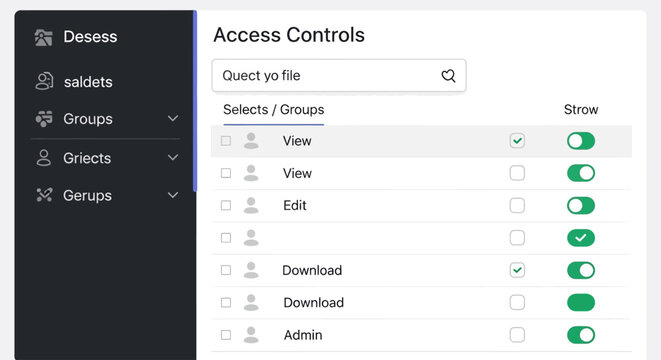Screen dimensions: 661x360
Task: Check the permission box in the unlabeled row
Action: (x=517, y=238)
